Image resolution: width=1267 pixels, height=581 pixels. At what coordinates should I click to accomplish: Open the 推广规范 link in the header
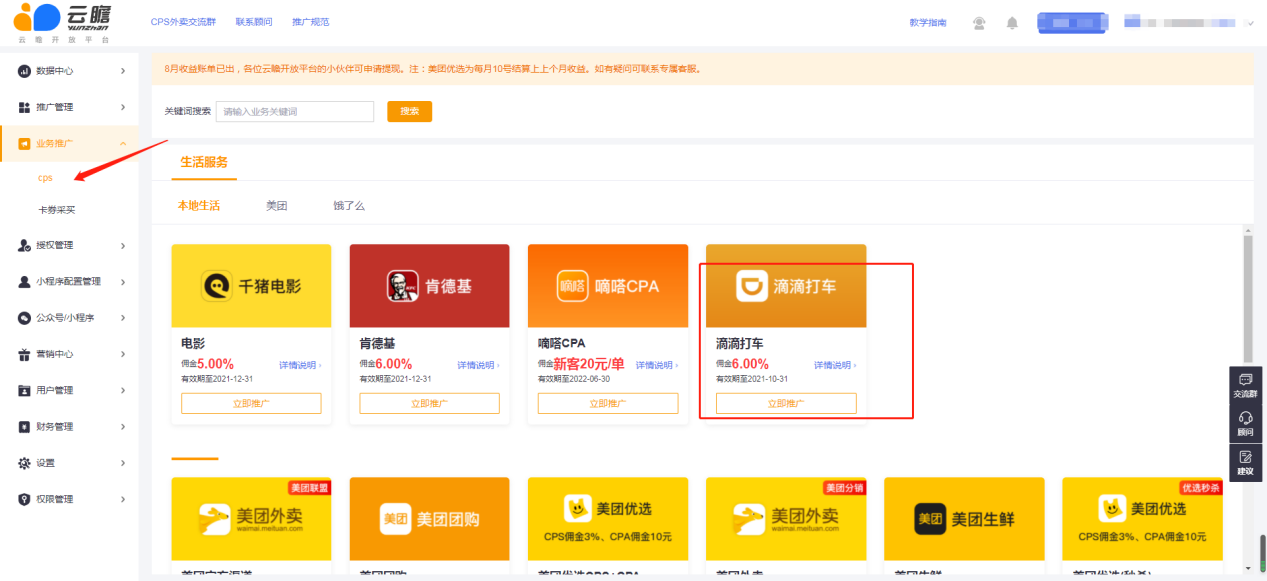coord(311,22)
